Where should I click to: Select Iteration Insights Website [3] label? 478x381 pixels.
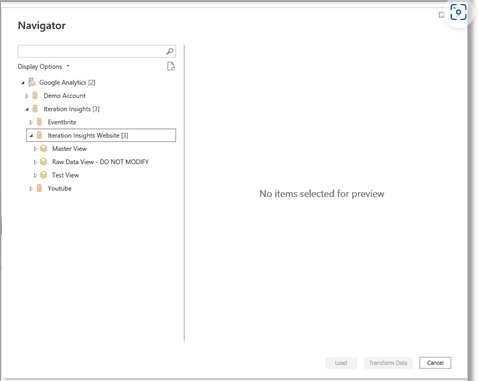click(x=88, y=135)
